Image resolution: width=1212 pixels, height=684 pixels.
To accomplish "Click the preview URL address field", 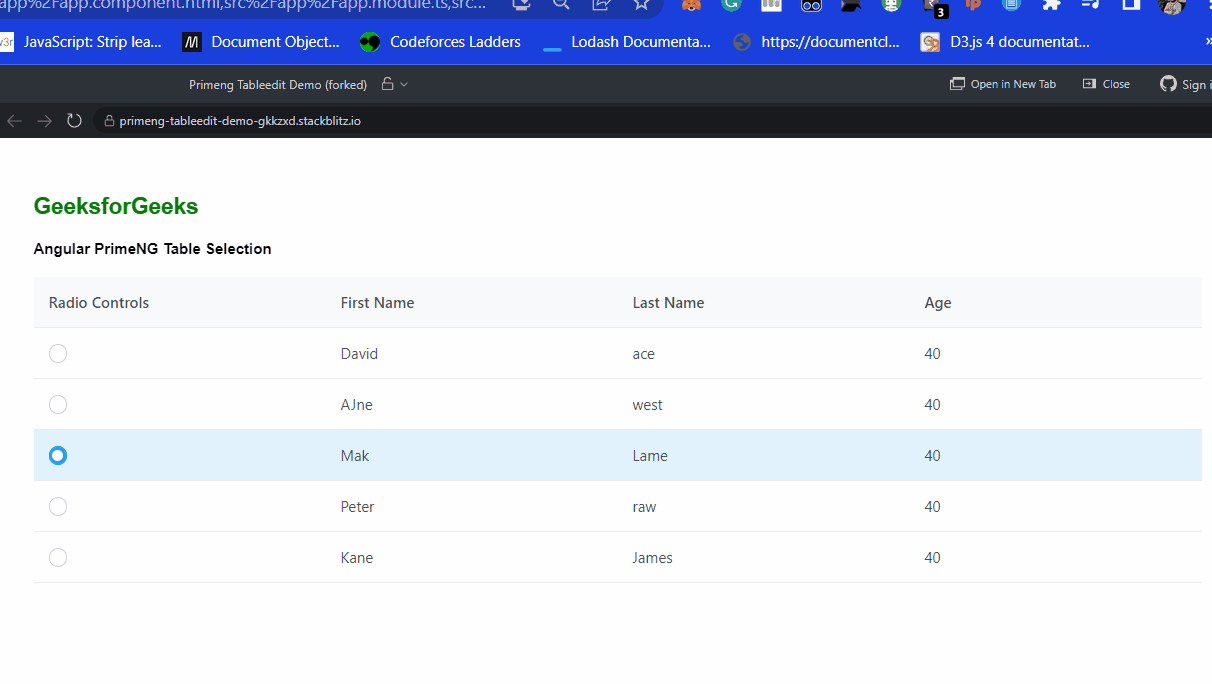I will (650, 121).
